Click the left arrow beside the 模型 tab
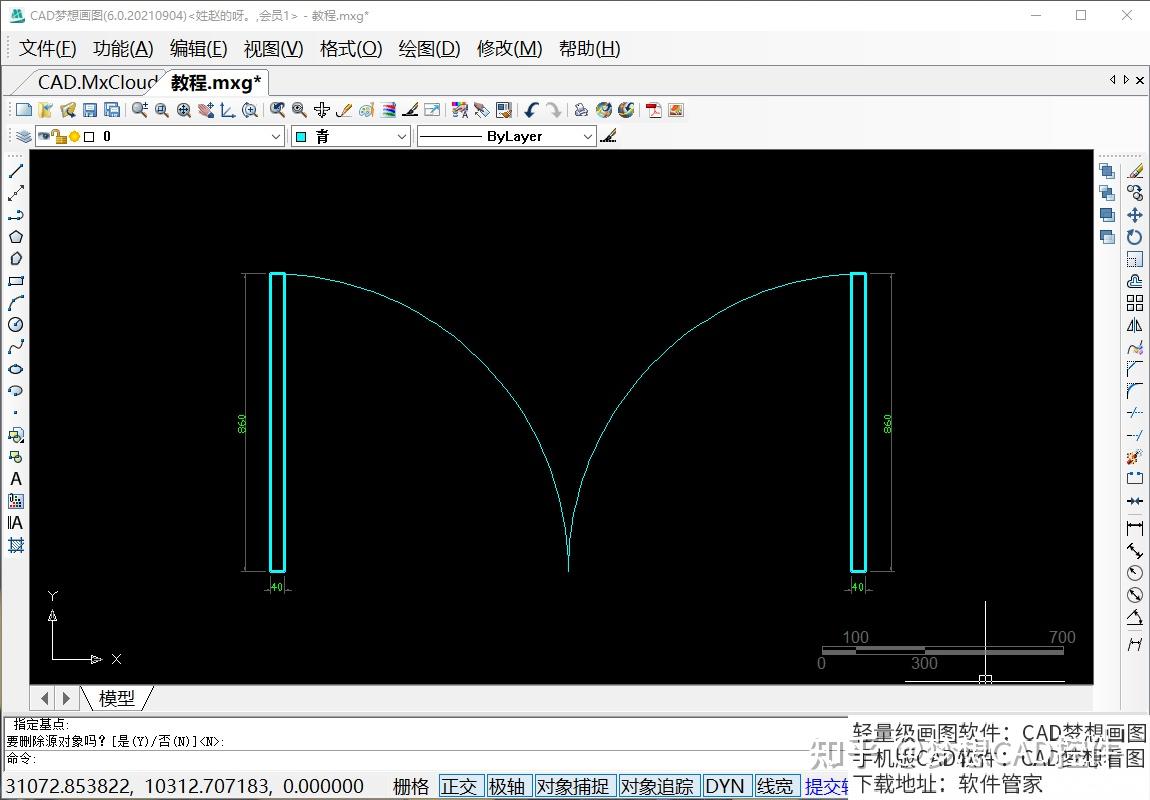This screenshot has width=1150, height=800. point(45,698)
